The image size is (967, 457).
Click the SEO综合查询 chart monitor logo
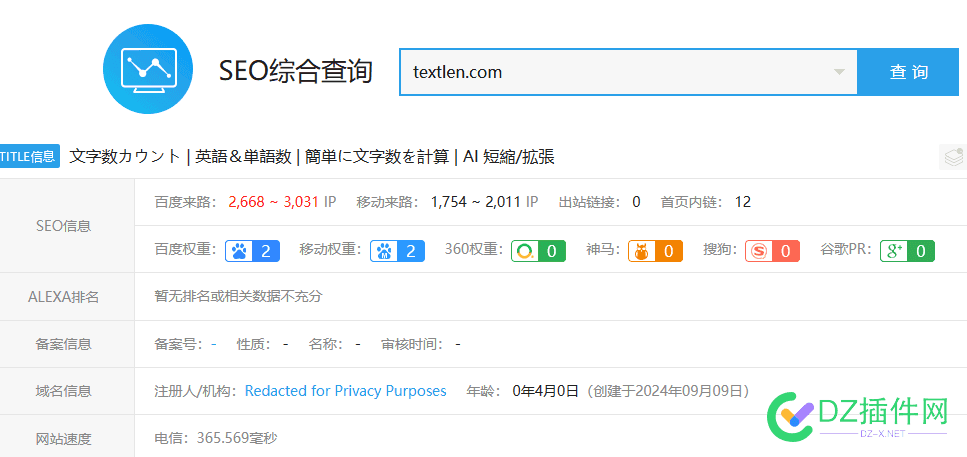pos(148,68)
